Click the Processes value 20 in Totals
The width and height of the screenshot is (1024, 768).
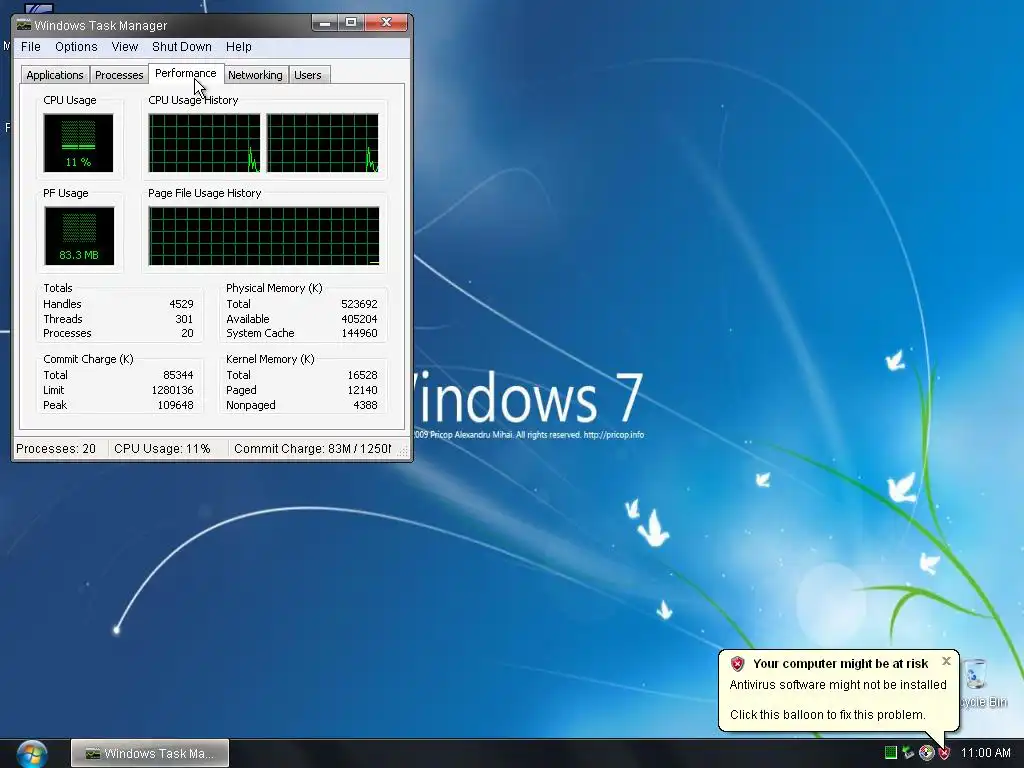187,333
